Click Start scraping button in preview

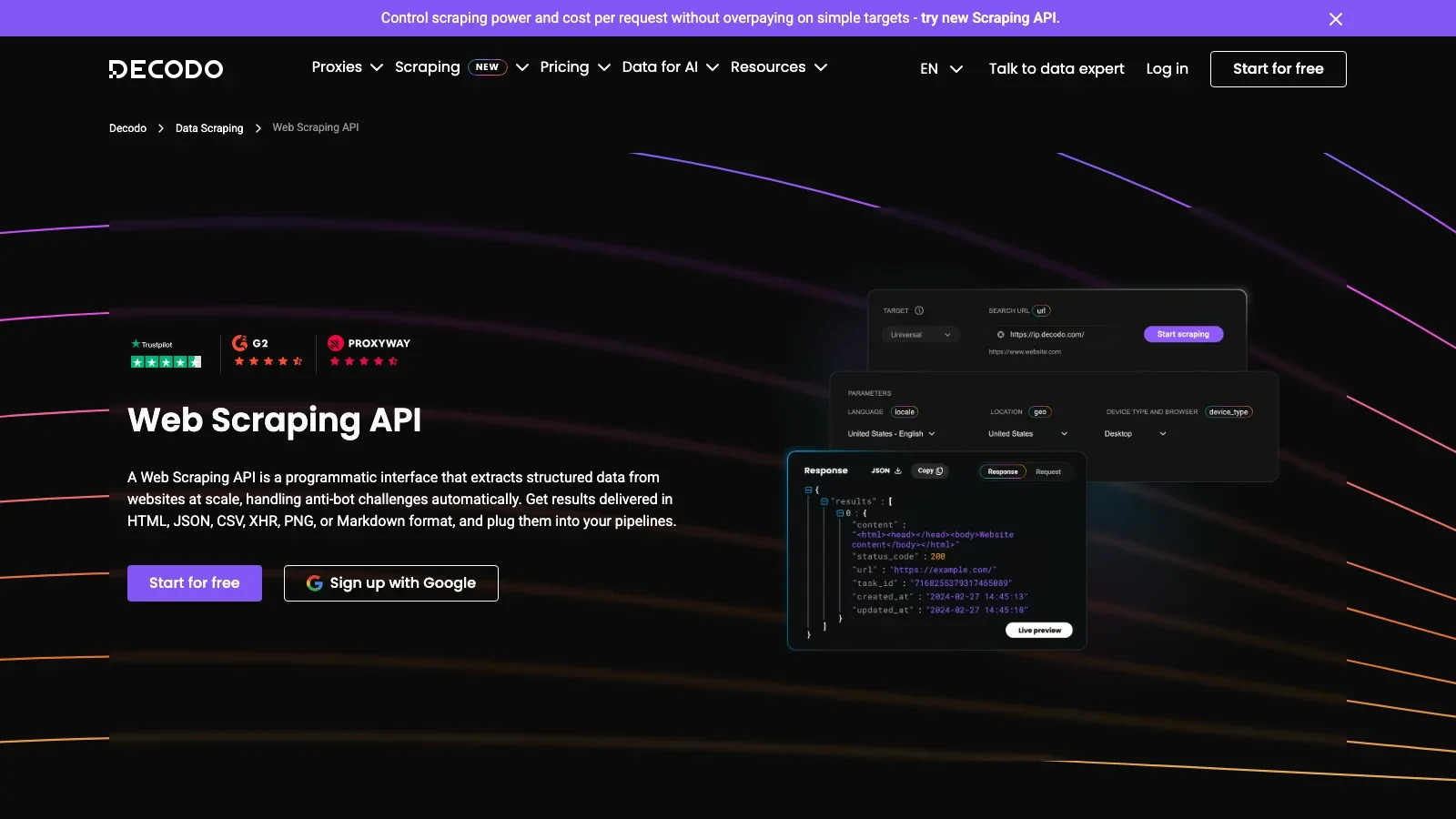tap(1183, 334)
